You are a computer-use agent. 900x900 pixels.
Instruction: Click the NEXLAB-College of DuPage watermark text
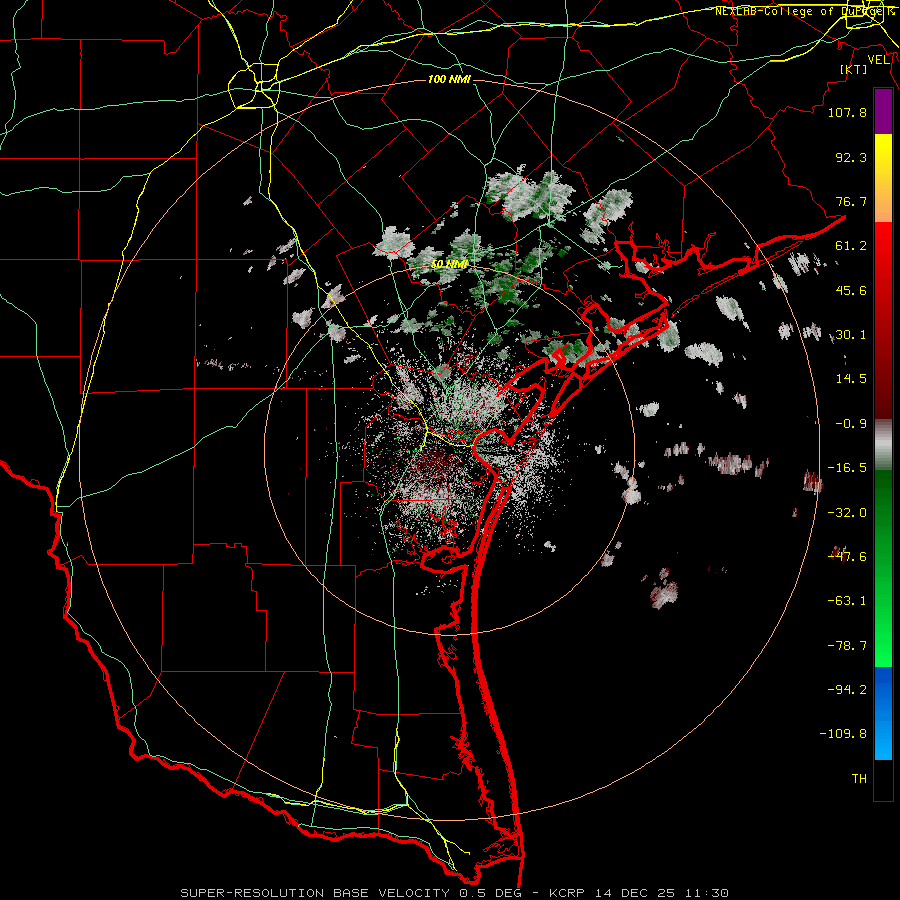(805, 11)
